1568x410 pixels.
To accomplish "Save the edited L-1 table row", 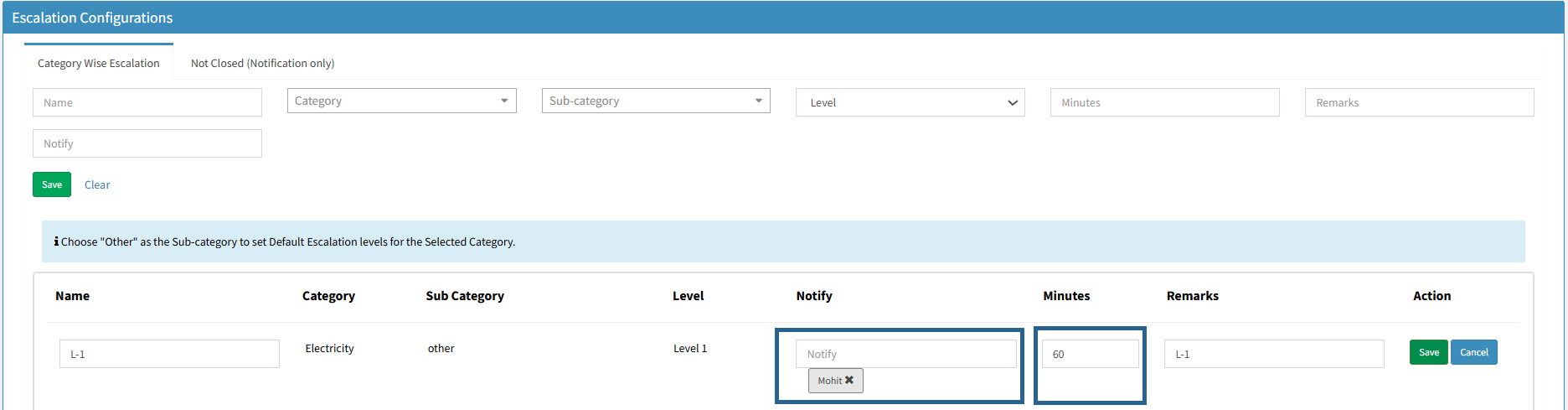I will 1428,352.
